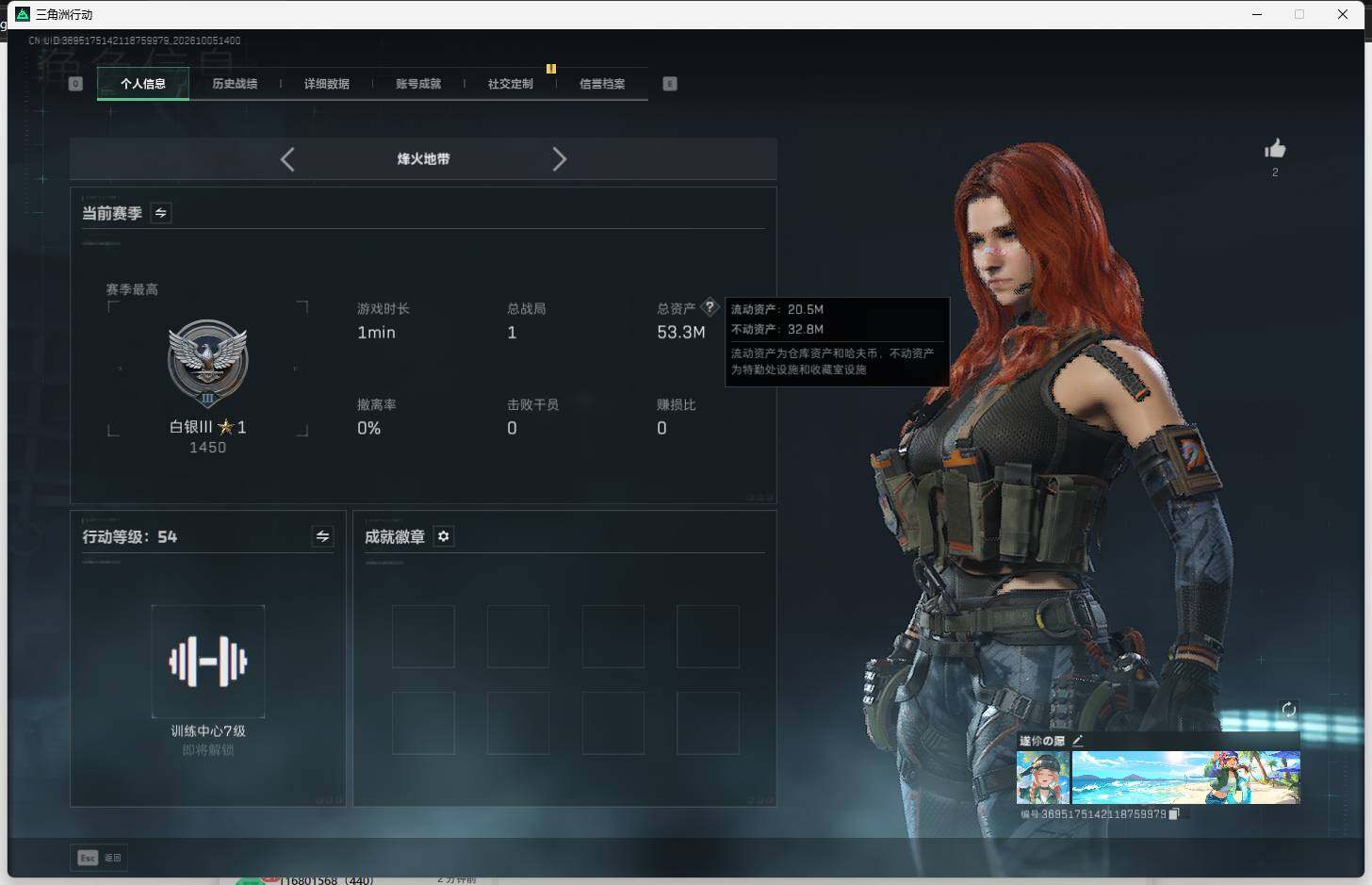
Task: Click the 烽火地带 mode title
Action: tap(423, 159)
